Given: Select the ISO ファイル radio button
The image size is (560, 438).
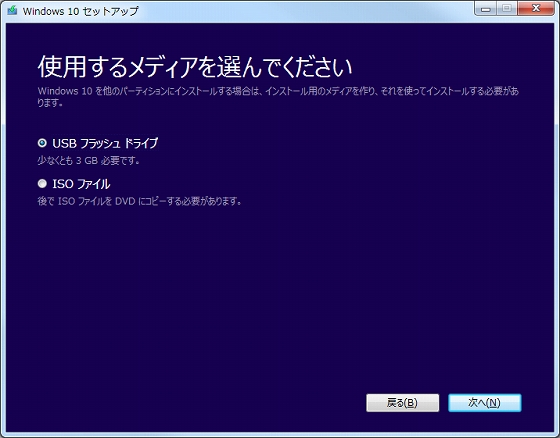Looking at the screenshot, I should (42, 184).
